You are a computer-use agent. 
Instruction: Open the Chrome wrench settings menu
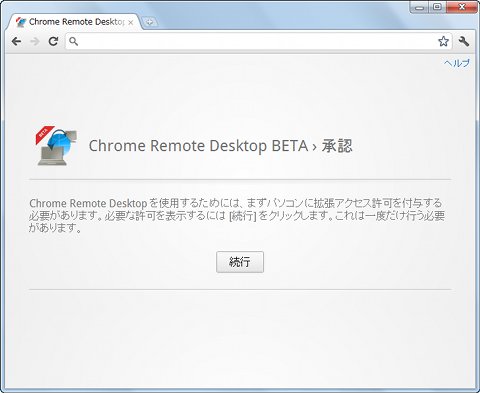coord(464,41)
